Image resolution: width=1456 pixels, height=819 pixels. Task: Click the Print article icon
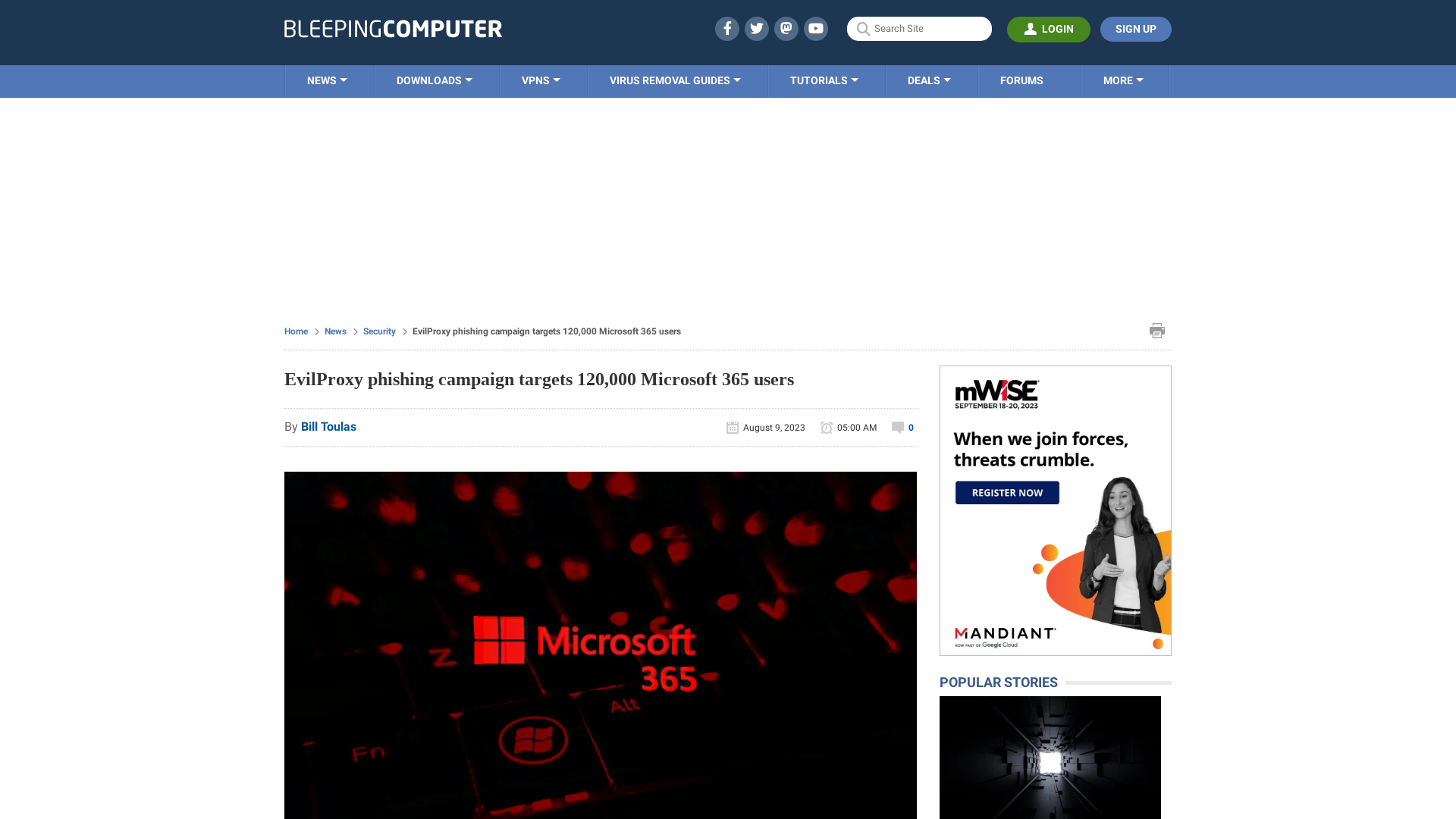point(1157,330)
